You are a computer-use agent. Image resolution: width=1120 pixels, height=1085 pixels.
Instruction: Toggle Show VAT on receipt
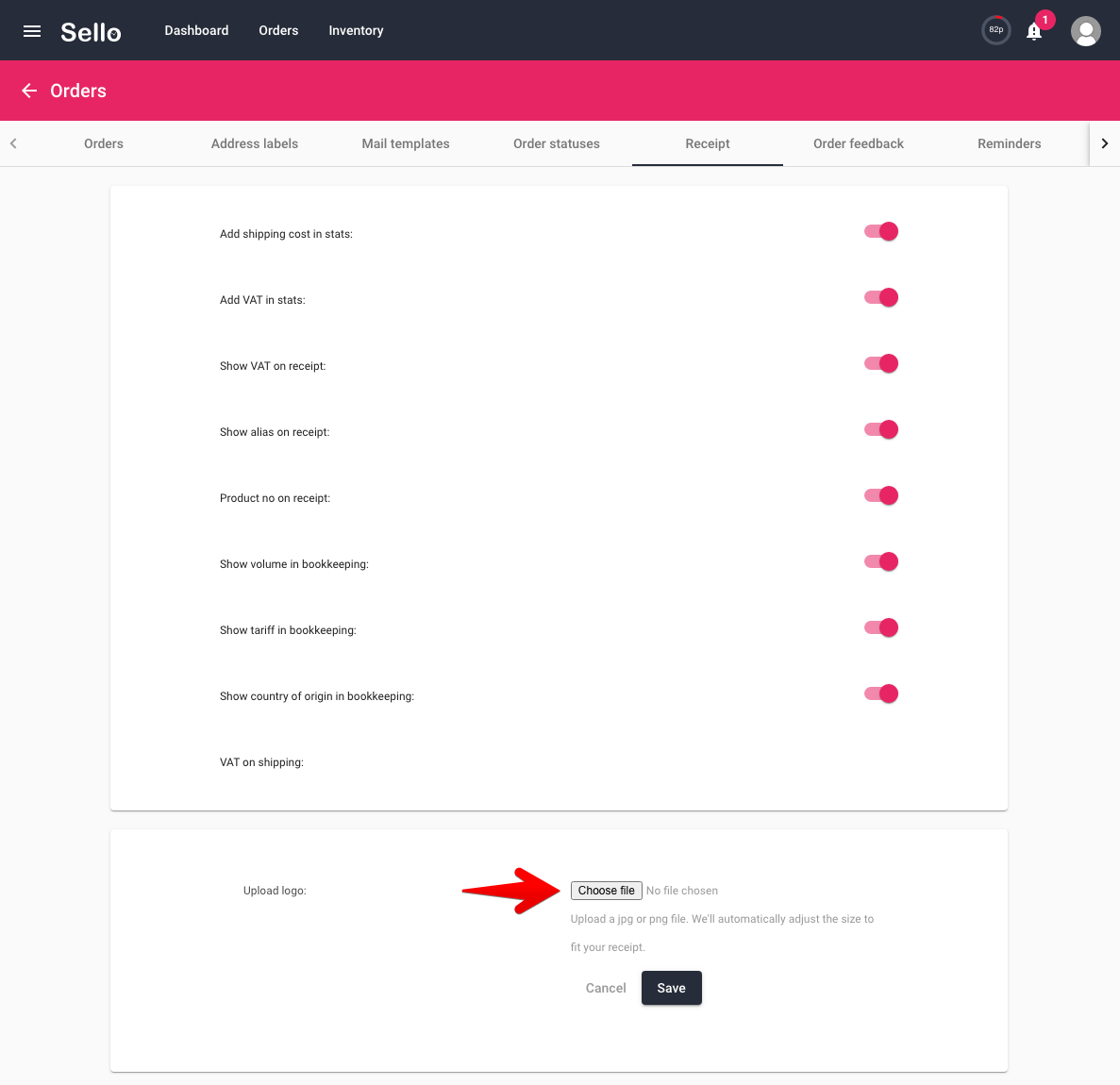880,363
